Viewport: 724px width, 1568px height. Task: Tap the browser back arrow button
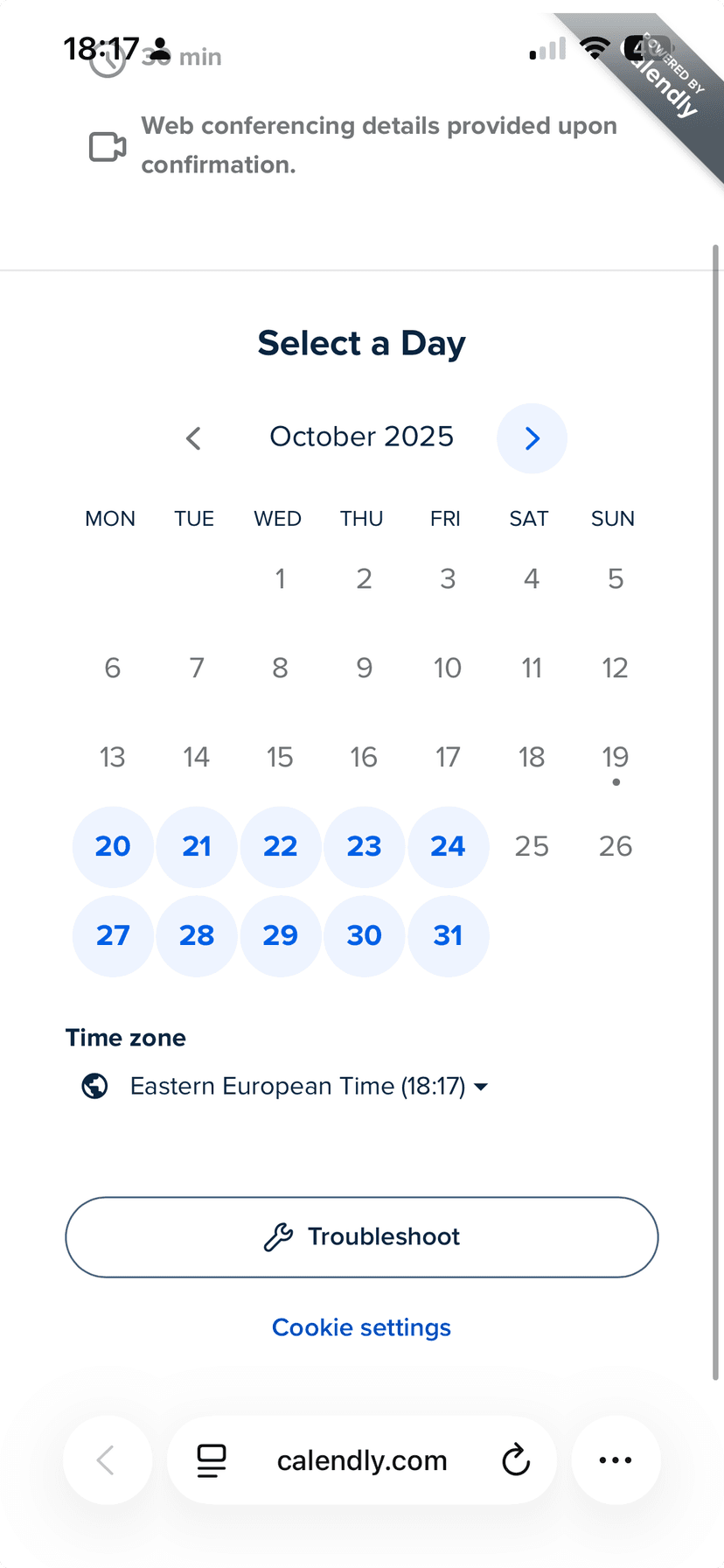point(107,1460)
